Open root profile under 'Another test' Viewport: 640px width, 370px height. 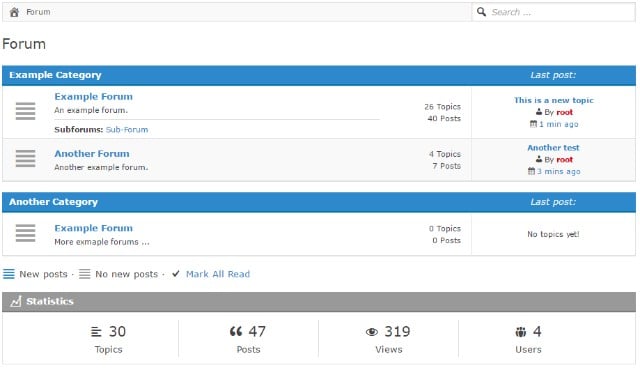pyautogui.click(x=564, y=160)
